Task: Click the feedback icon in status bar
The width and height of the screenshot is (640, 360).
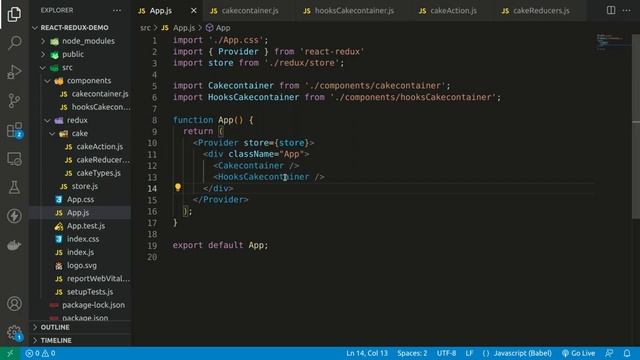Action: click(609, 353)
